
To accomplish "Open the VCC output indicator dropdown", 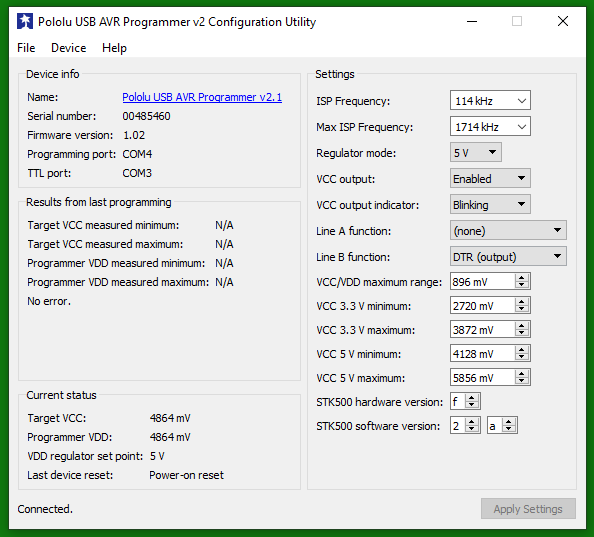I will pos(490,204).
